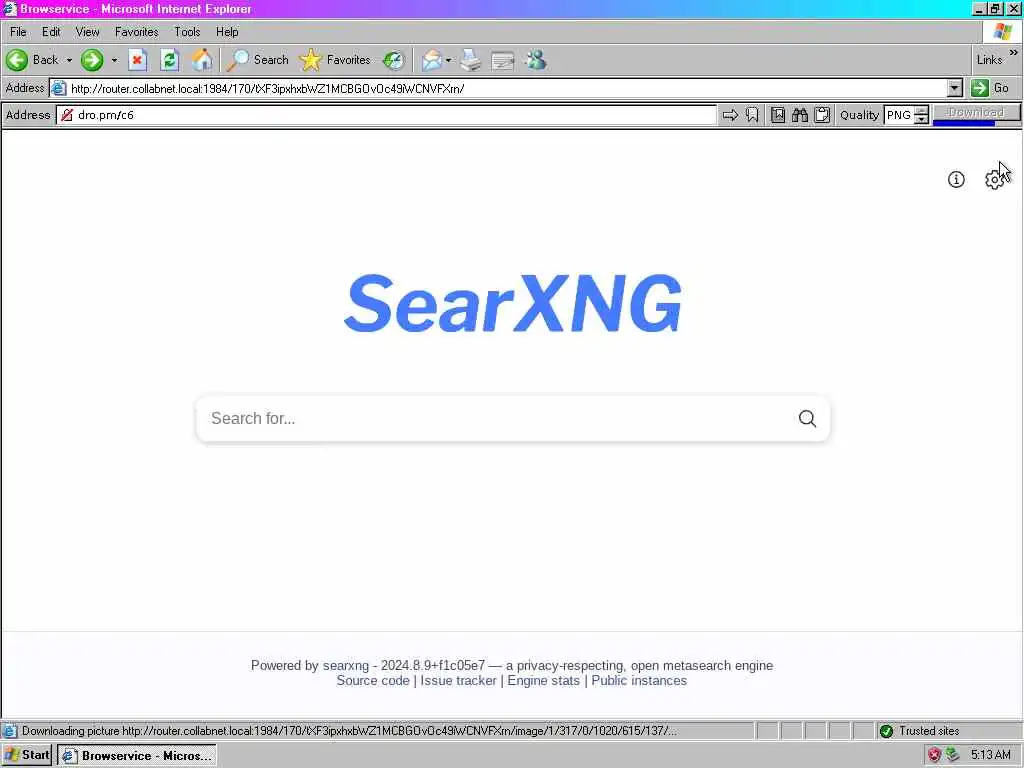Open the View menu
The image size is (1024, 768).
88,31
